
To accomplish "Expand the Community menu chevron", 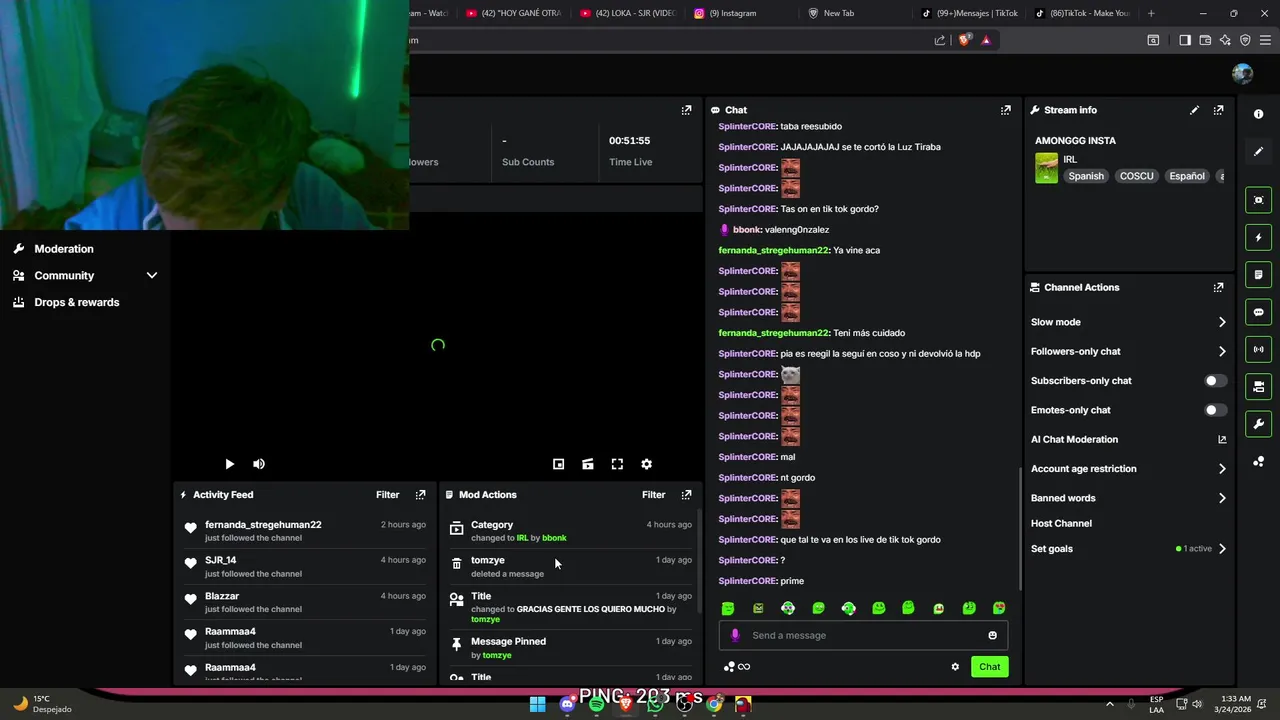I will (x=152, y=275).
